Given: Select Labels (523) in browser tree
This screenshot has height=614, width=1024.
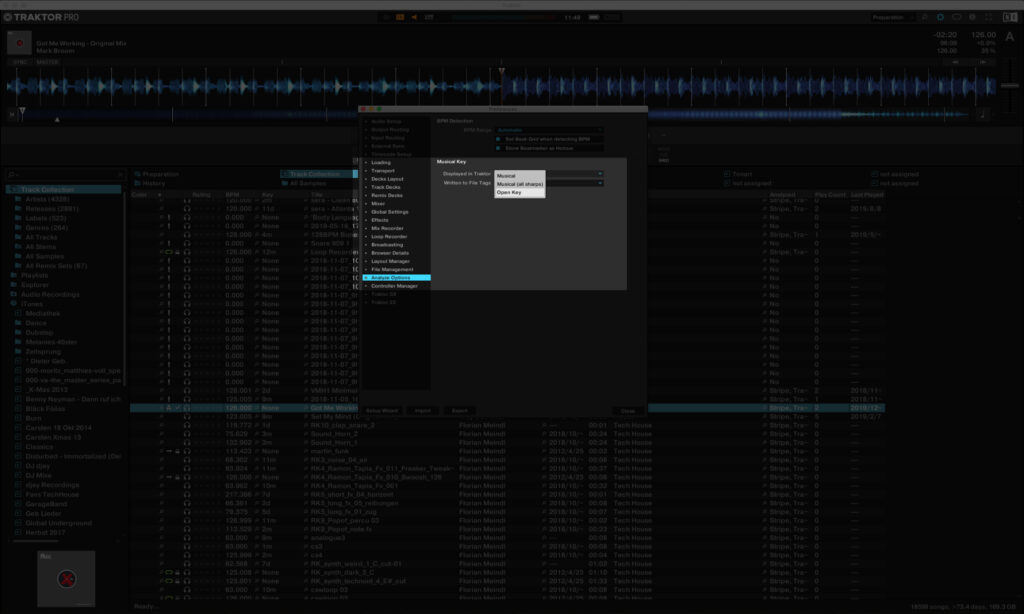Looking at the screenshot, I should [x=46, y=218].
